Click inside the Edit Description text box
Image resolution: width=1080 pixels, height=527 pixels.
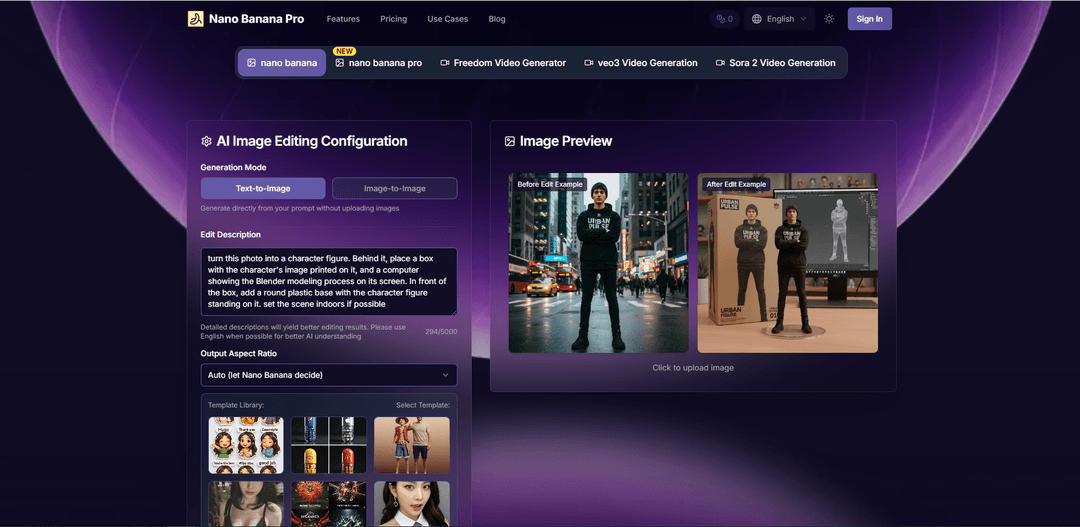(328, 282)
